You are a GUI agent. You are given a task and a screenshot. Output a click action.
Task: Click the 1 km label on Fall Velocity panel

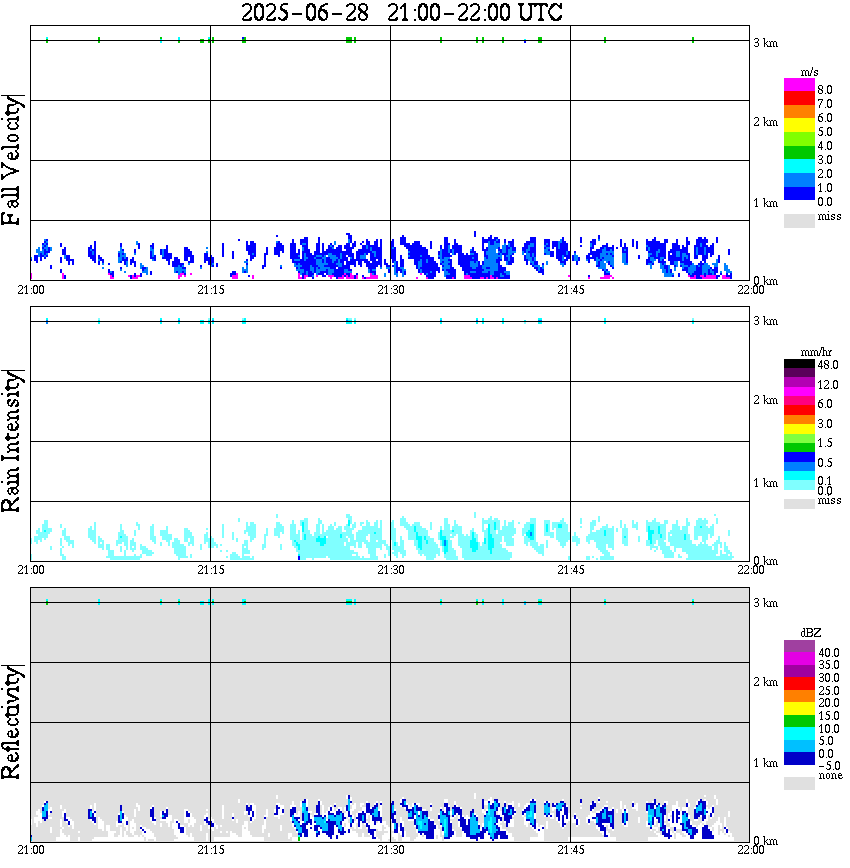(x=765, y=203)
